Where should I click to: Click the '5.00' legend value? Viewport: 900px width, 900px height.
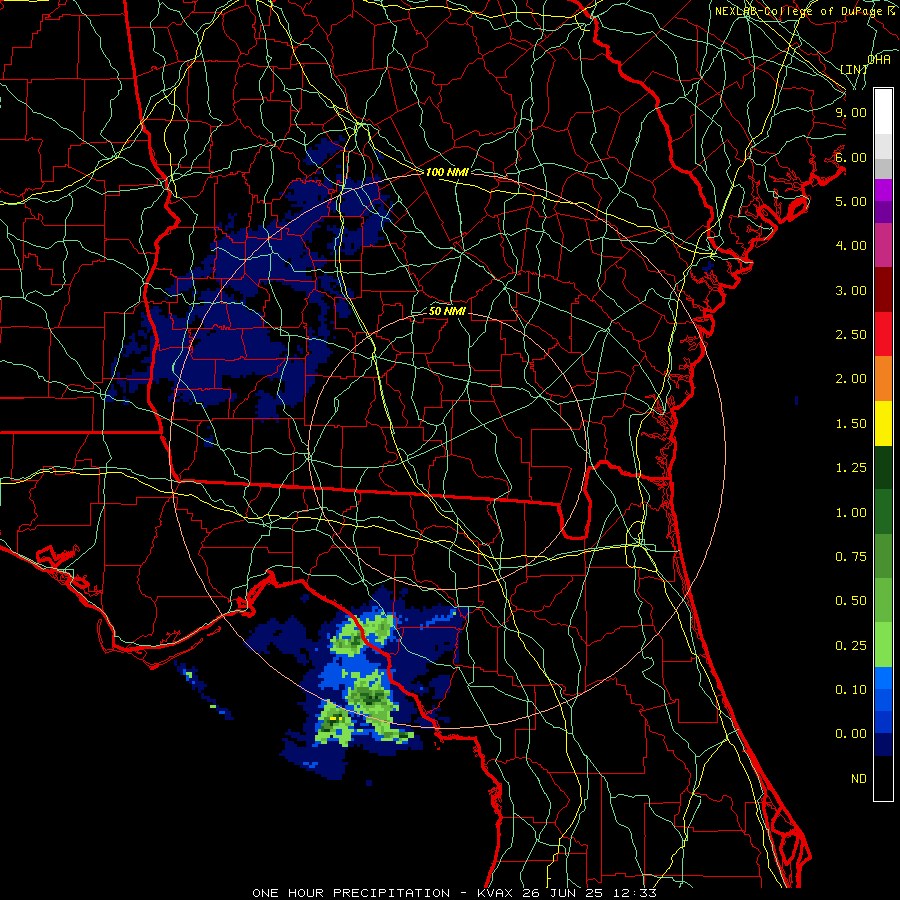[x=851, y=201]
